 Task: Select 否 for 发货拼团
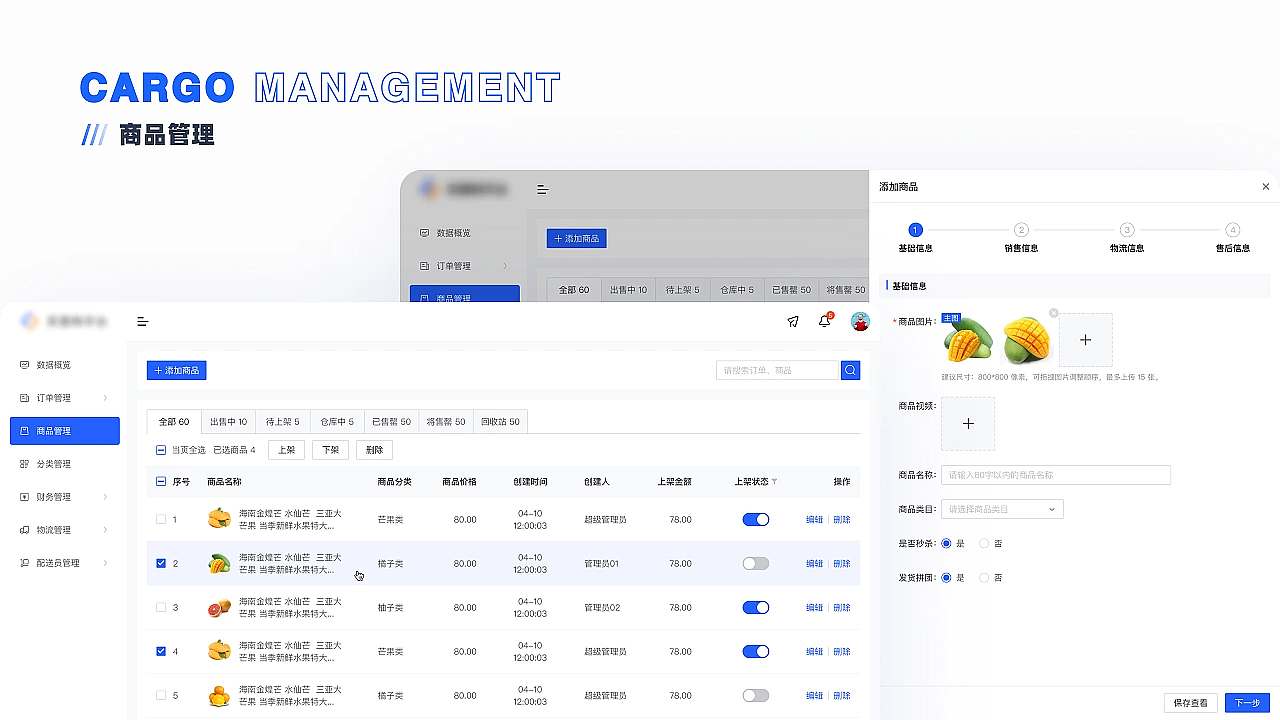pos(984,578)
